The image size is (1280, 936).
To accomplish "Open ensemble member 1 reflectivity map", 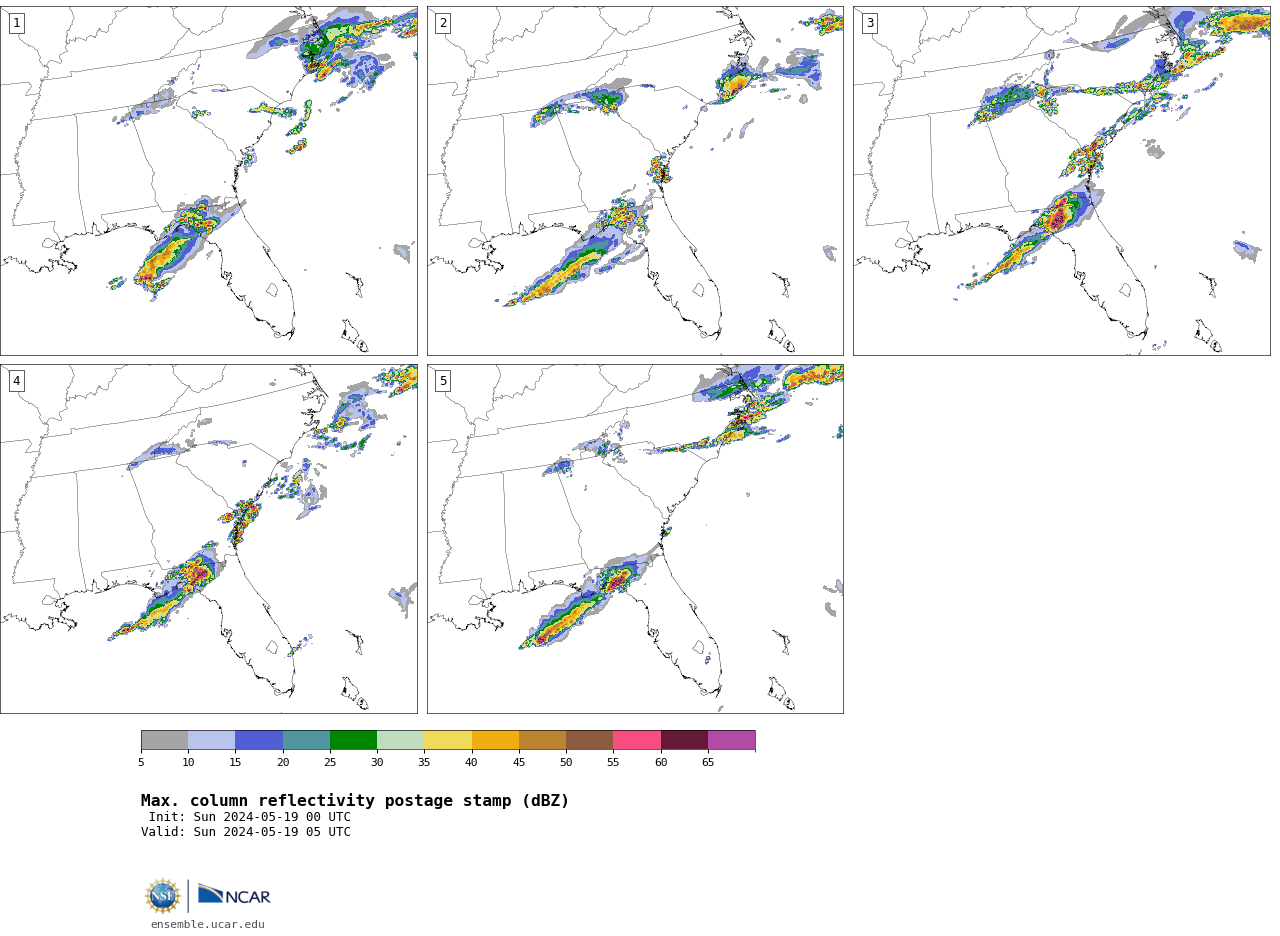I will pos(209,181).
